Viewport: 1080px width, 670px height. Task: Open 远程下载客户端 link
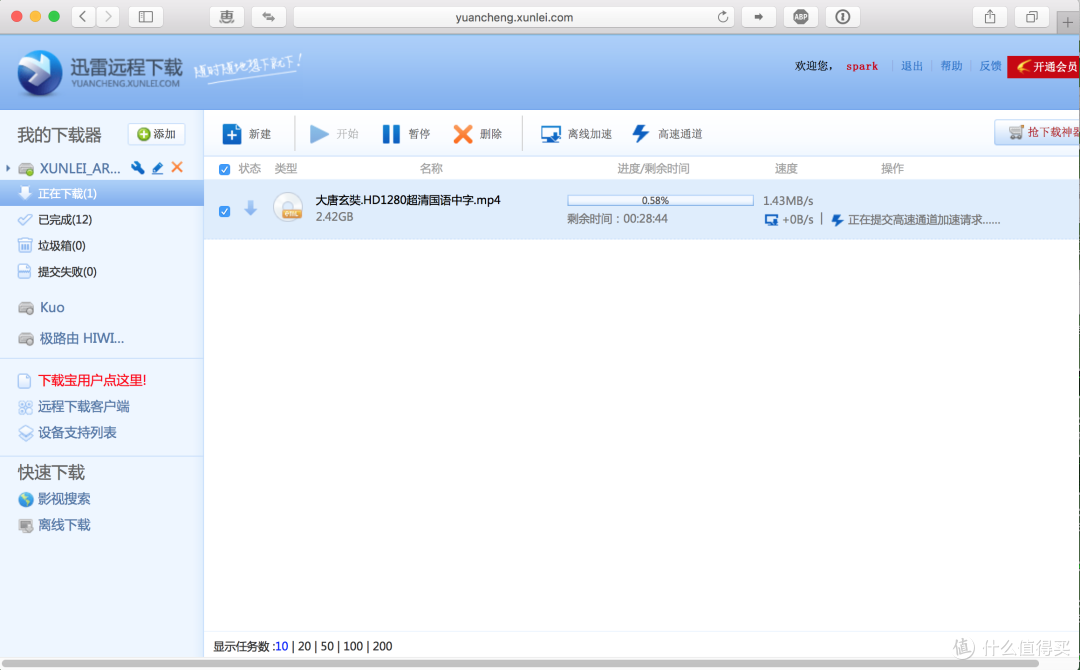click(x=83, y=406)
